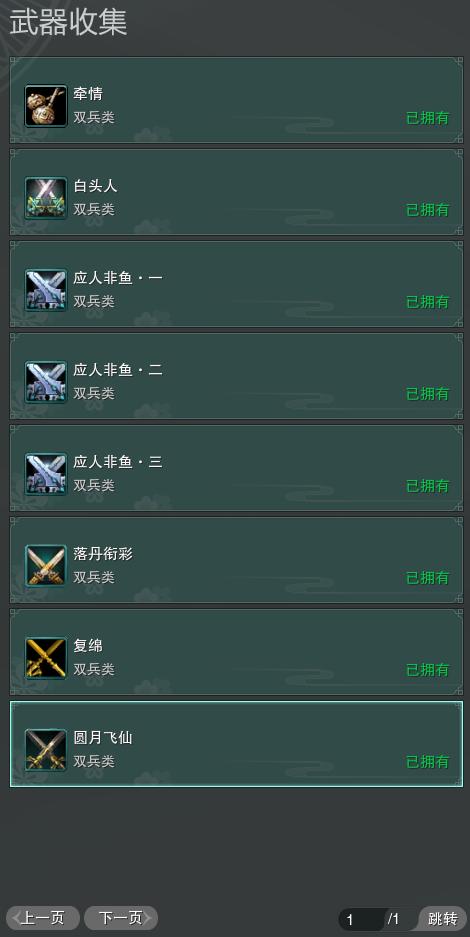Open the 落丹衔彩 weapon icon

click(x=46, y=566)
